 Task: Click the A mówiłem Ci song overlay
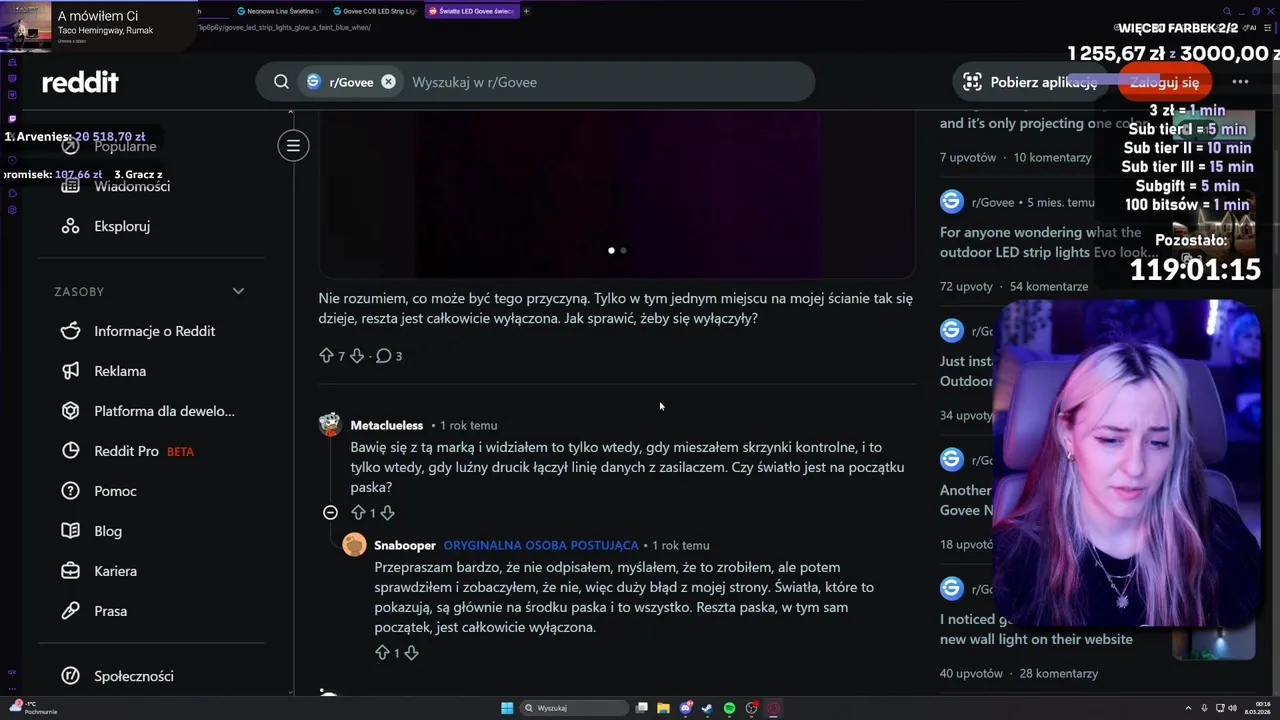(x=98, y=24)
